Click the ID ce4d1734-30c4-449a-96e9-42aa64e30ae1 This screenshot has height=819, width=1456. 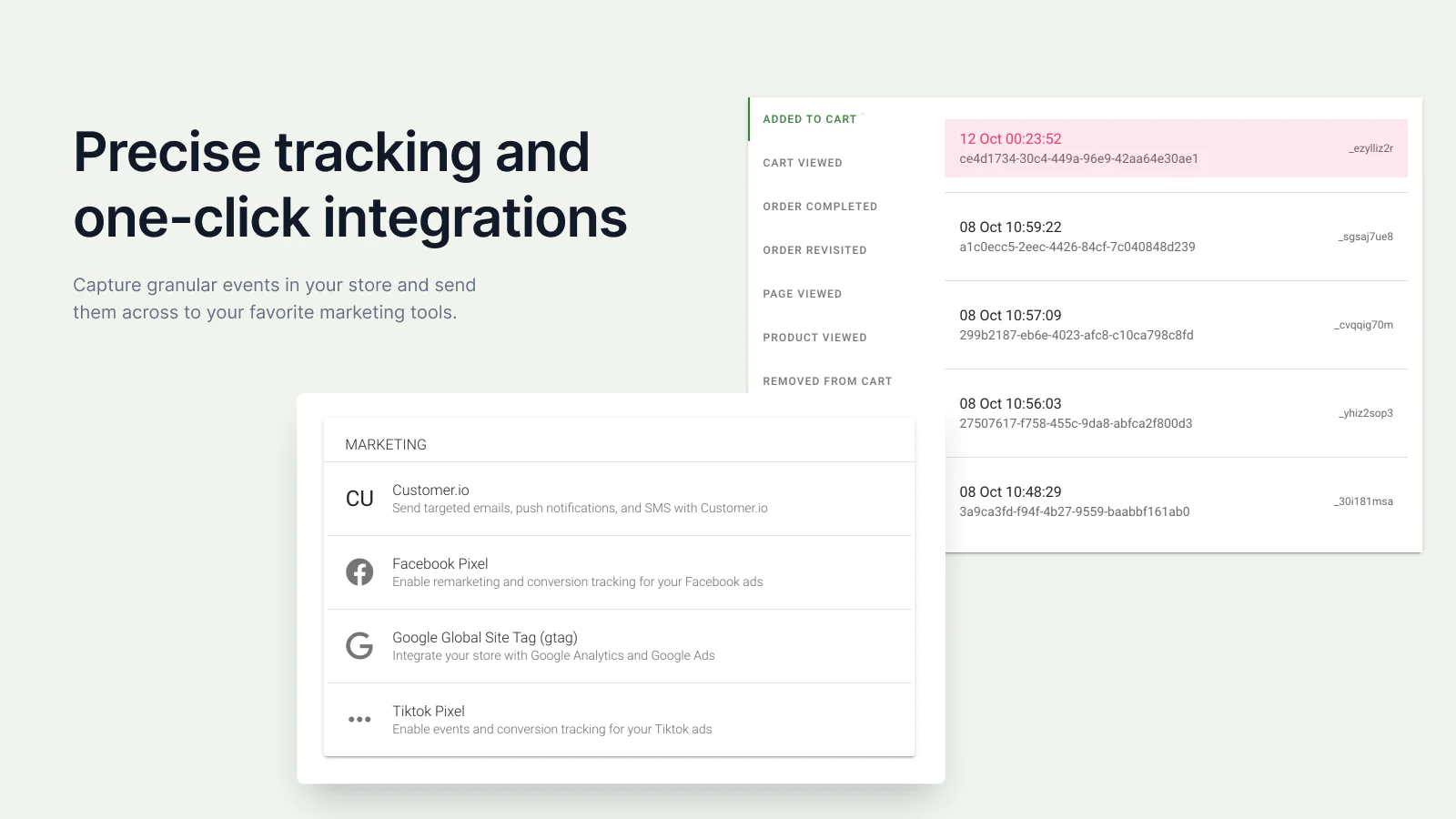(1078, 158)
